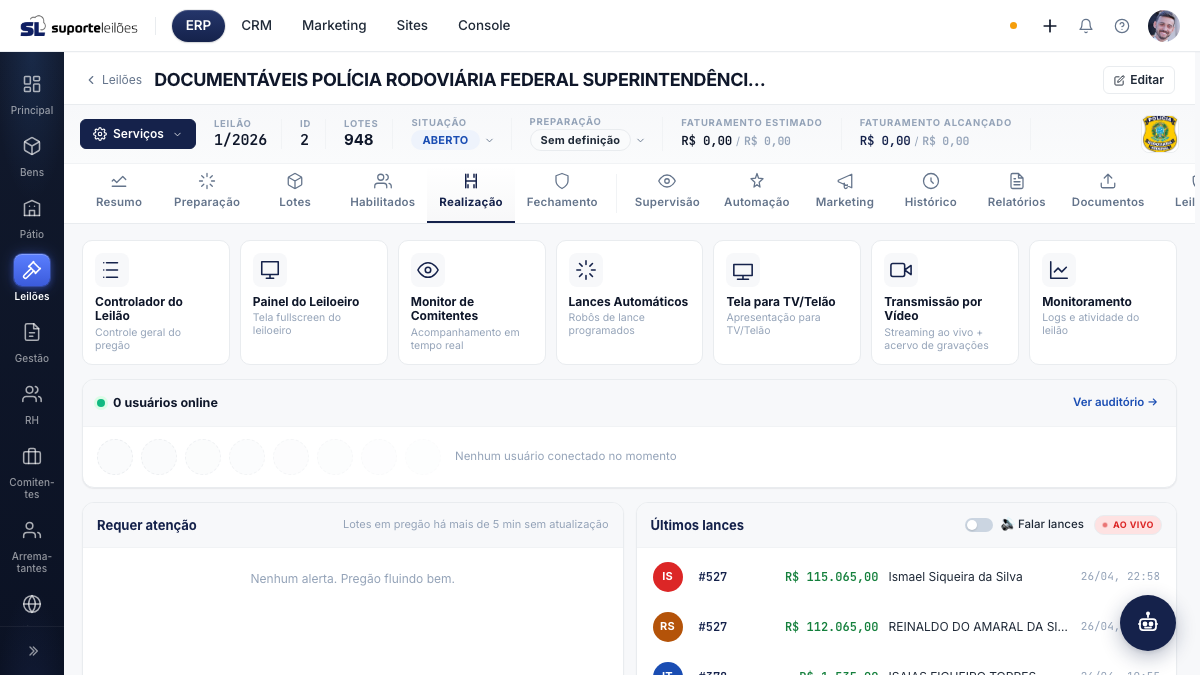The image size is (1200, 675).
Task: Open the Monitor de Comitentes card
Action: tap(472, 302)
